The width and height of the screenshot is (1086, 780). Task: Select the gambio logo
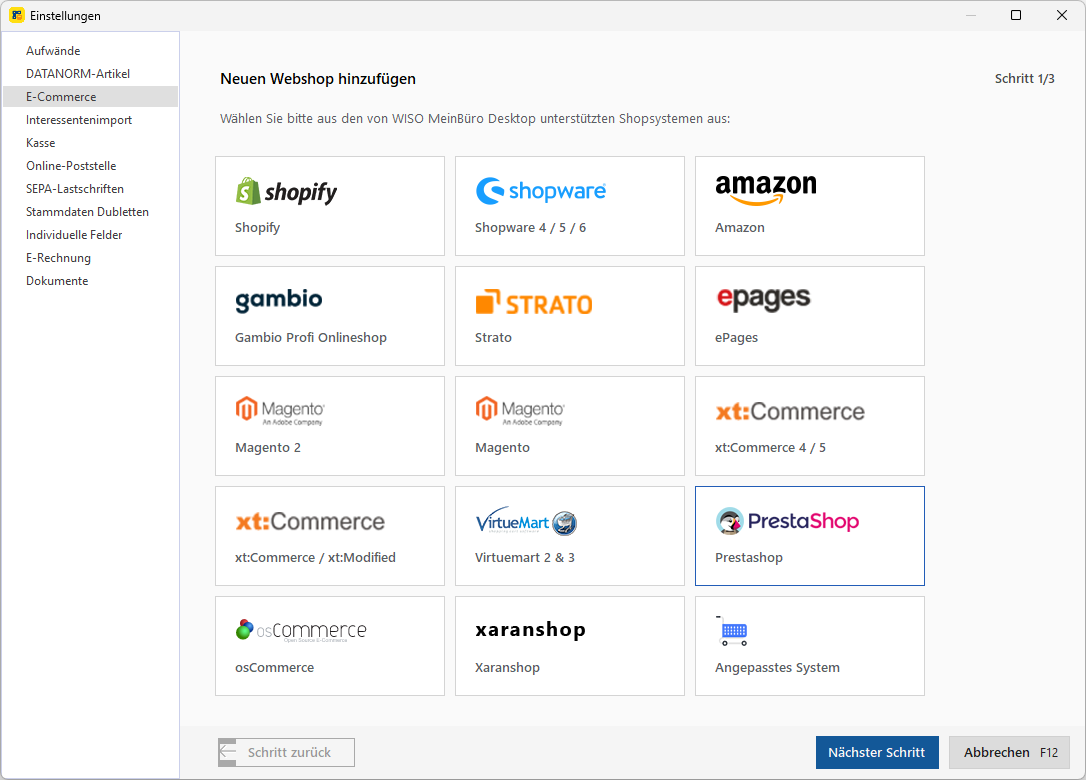tap(278, 301)
